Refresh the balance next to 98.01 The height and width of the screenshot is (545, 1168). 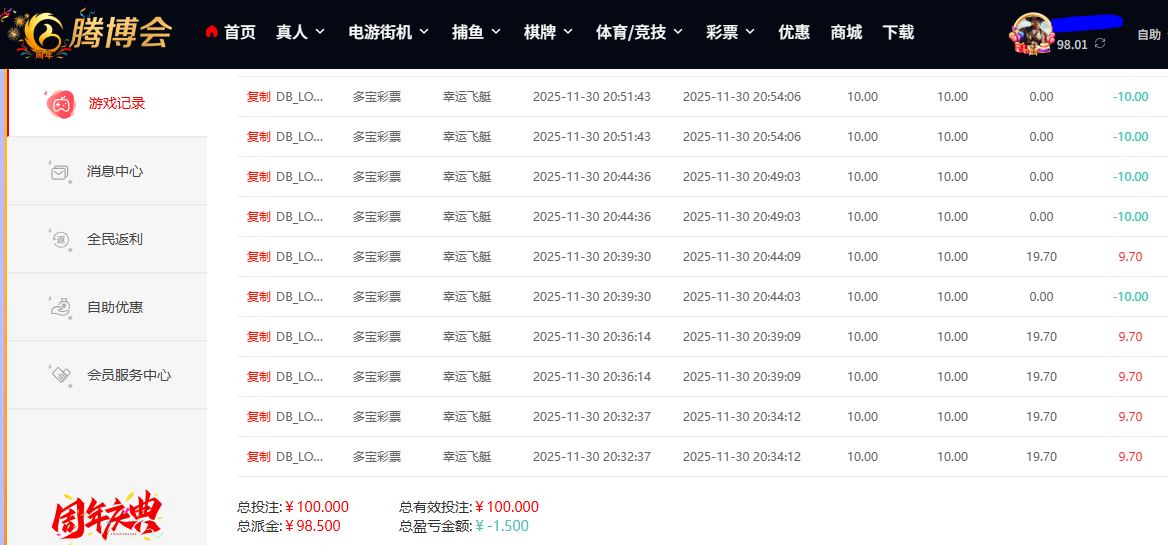click(1101, 44)
